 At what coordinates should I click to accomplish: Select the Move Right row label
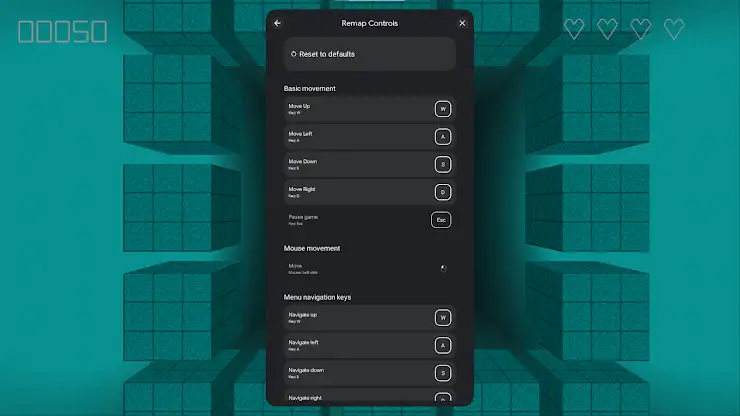(302, 189)
